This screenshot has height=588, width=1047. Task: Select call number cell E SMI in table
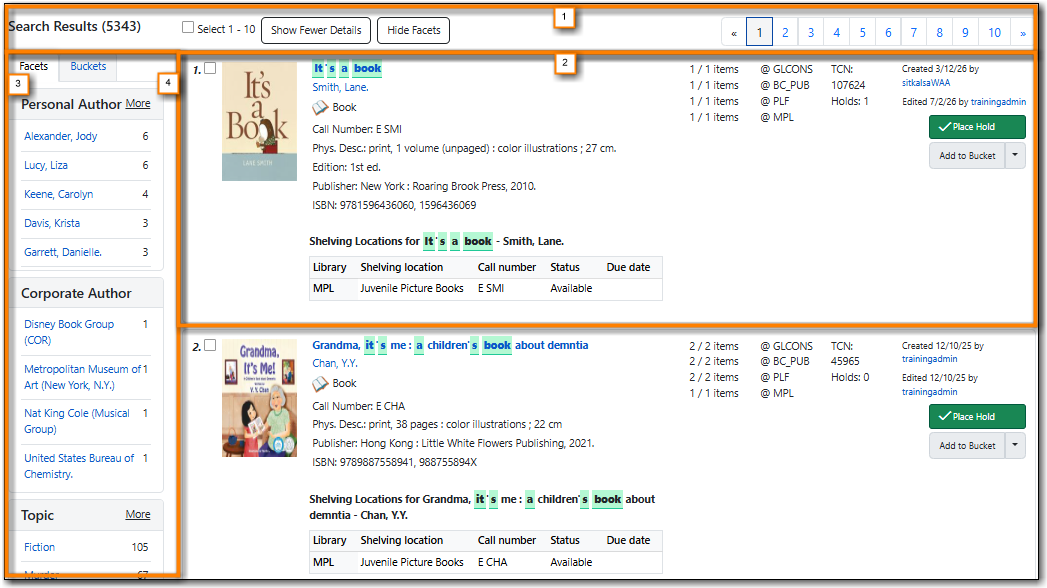pos(491,288)
